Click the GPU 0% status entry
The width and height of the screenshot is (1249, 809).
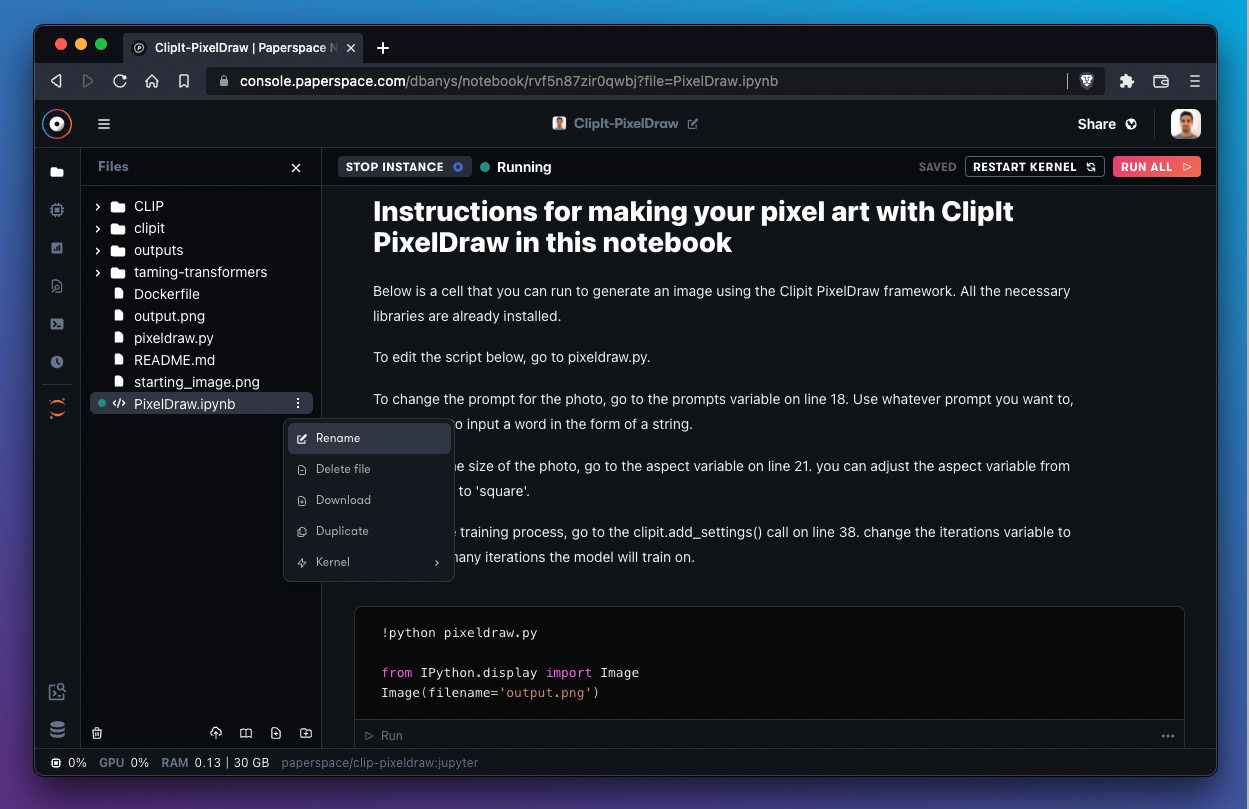point(124,763)
